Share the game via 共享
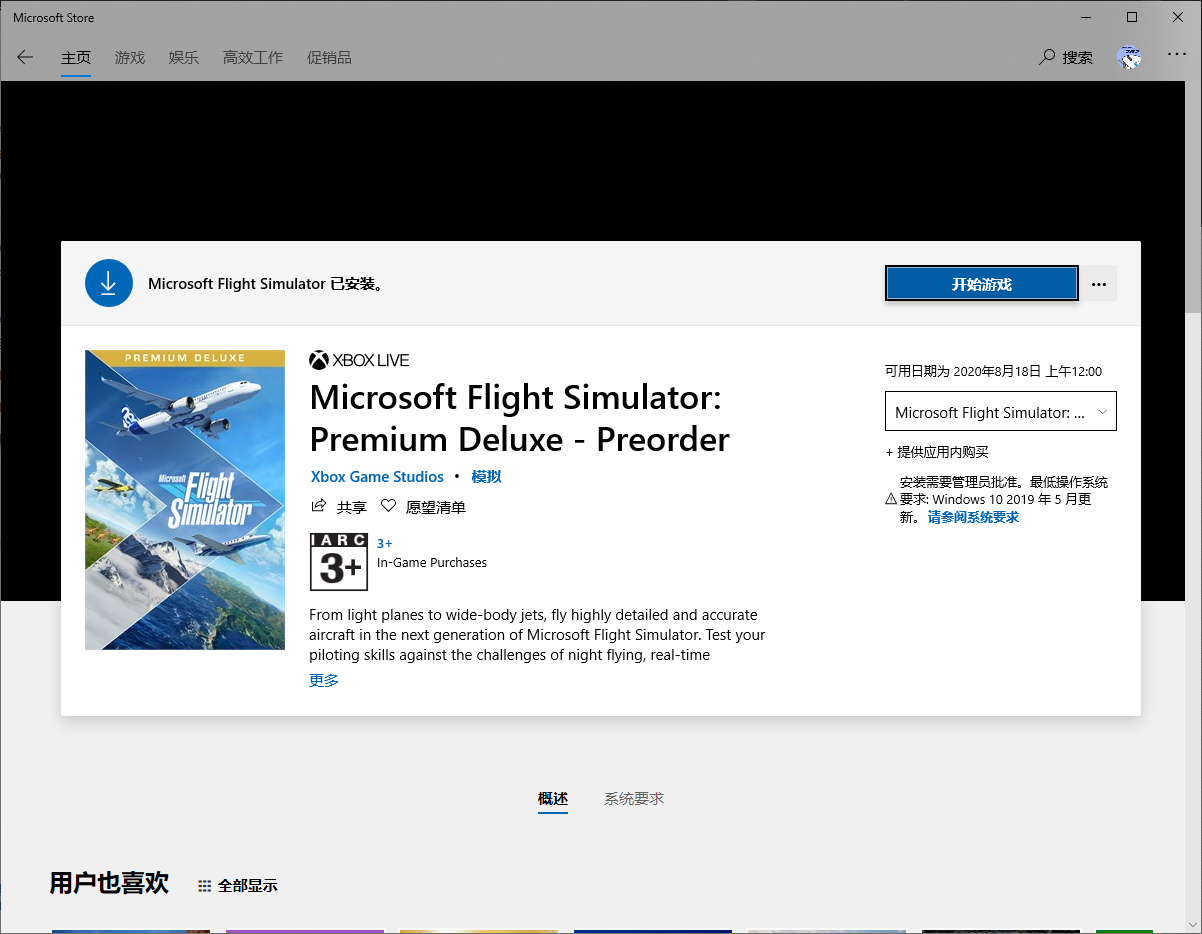Viewport: 1202px width, 934px height. click(339, 507)
